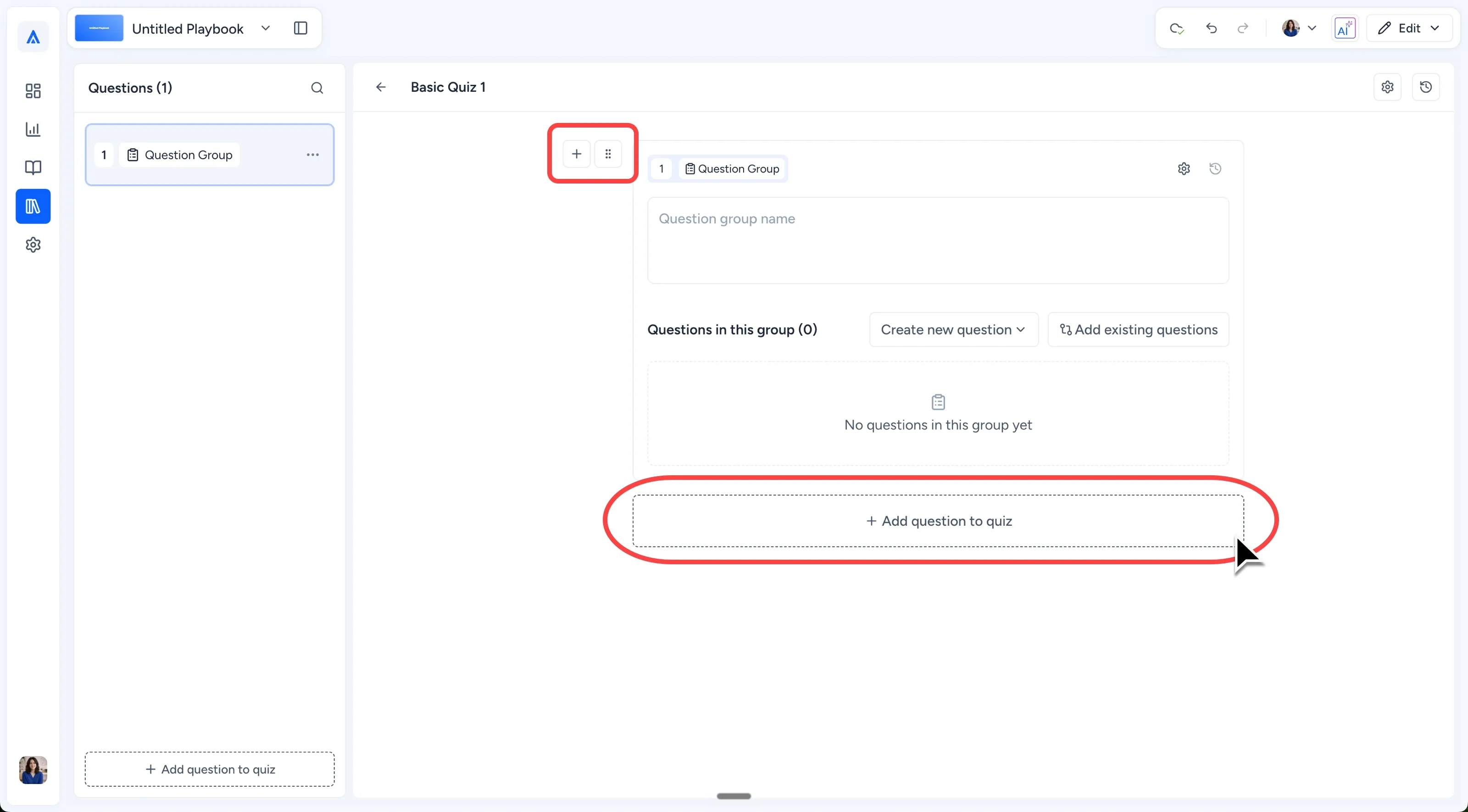Open question group history icon
Image resolution: width=1468 pixels, height=812 pixels.
pyautogui.click(x=1215, y=169)
